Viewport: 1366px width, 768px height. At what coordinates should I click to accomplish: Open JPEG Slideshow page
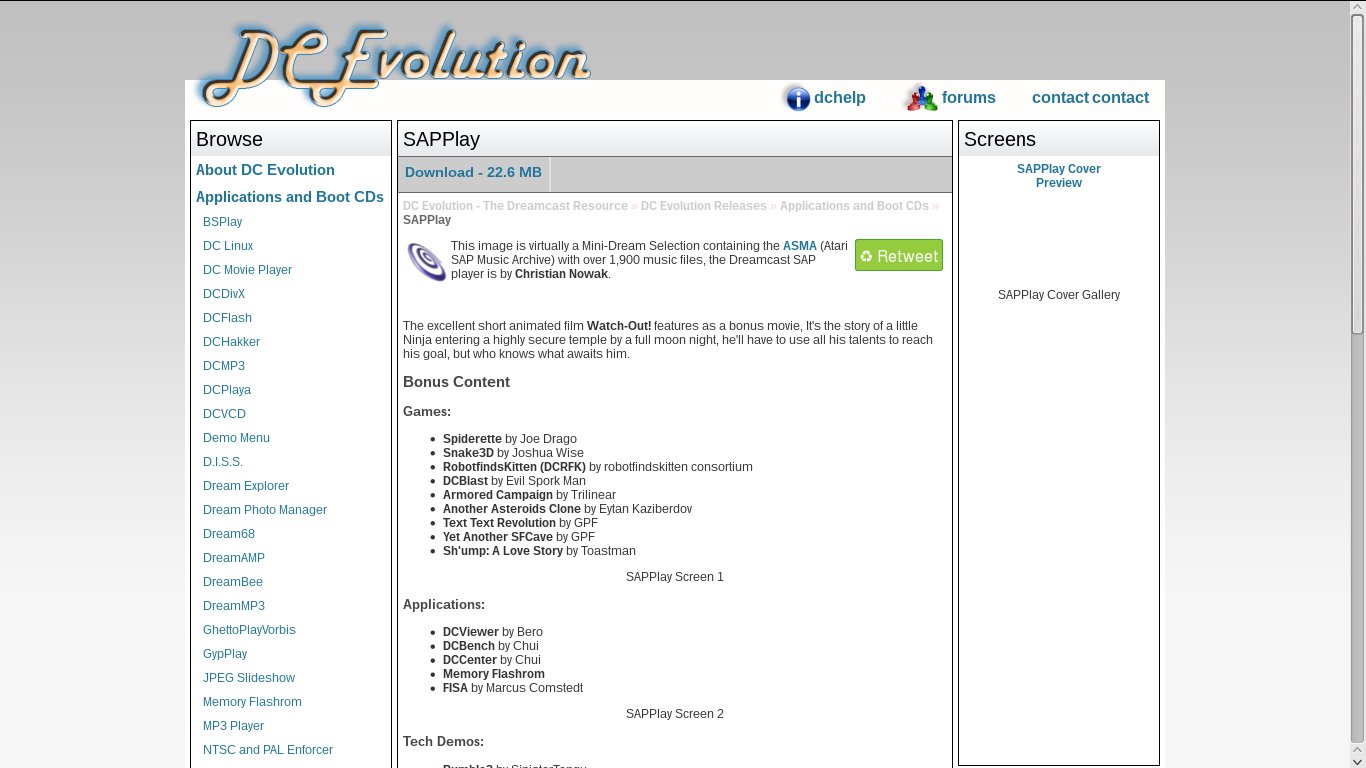249,678
